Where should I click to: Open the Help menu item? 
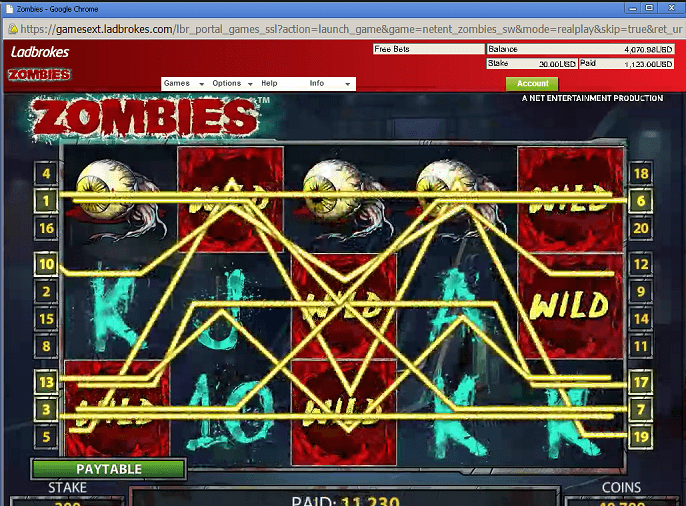(269, 83)
